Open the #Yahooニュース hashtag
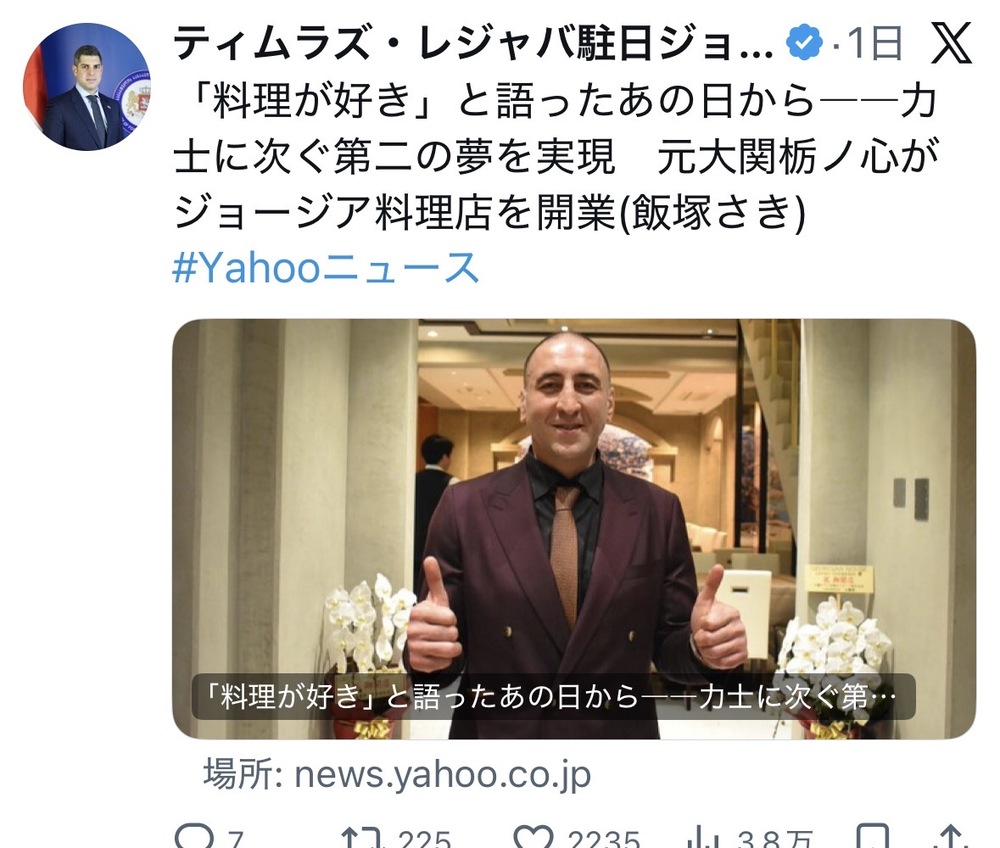1000x848 pixels. [326, 267]
